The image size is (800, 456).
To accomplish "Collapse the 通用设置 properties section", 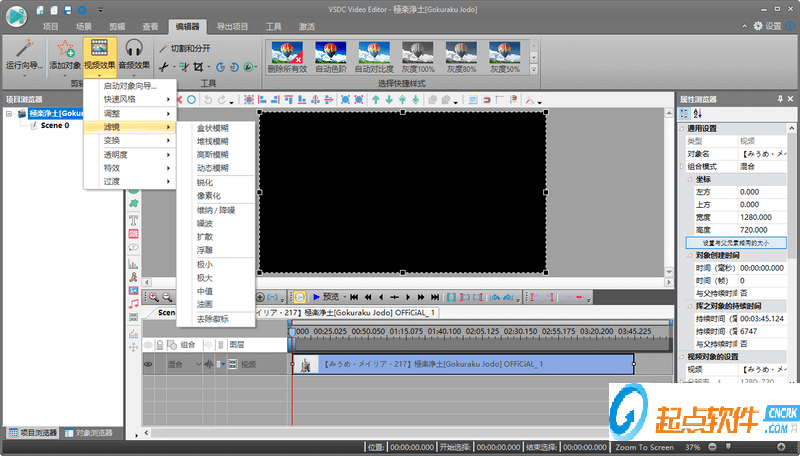I will (x=682, y=129).
